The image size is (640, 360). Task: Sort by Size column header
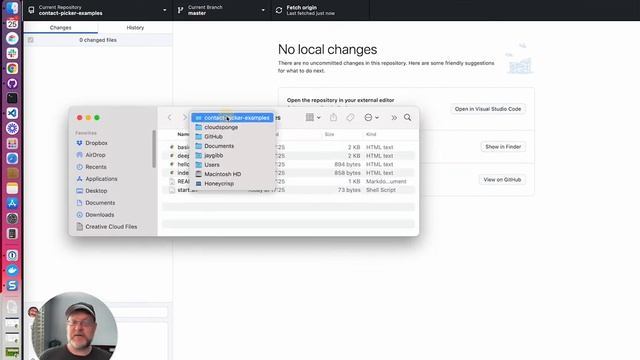pyautogui.click(x=329, y=134)
